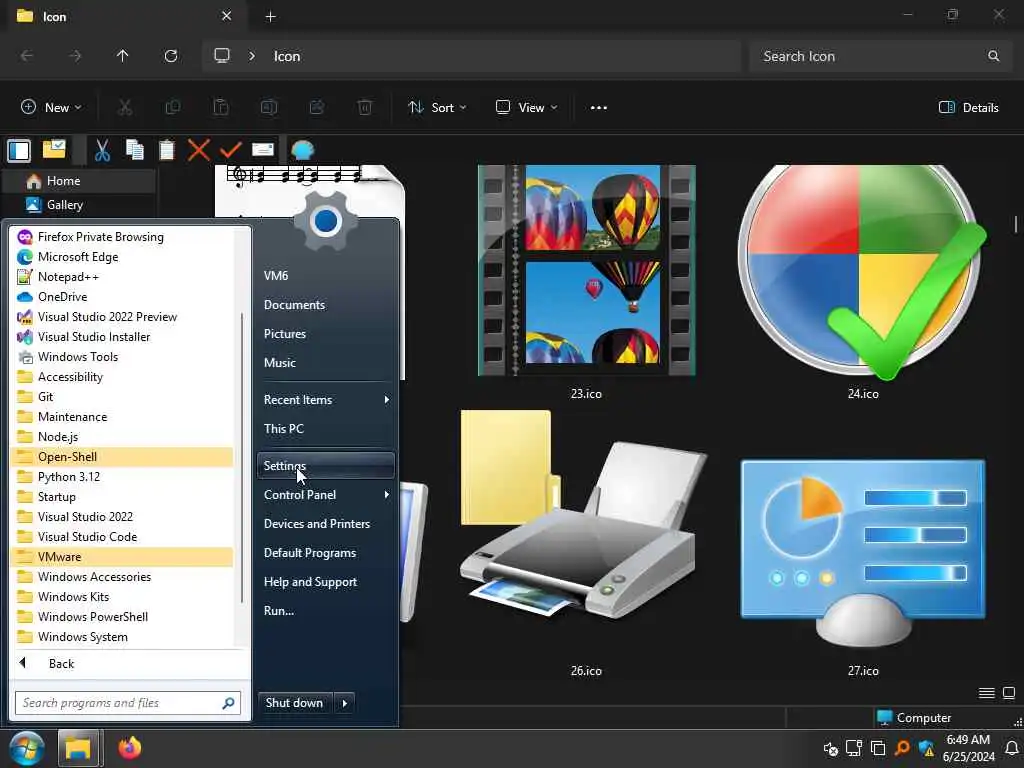The width and height of the screenshot is (1024, 768).
Task: Open the notification bell in system tray
Action: tap(1011, 748)
